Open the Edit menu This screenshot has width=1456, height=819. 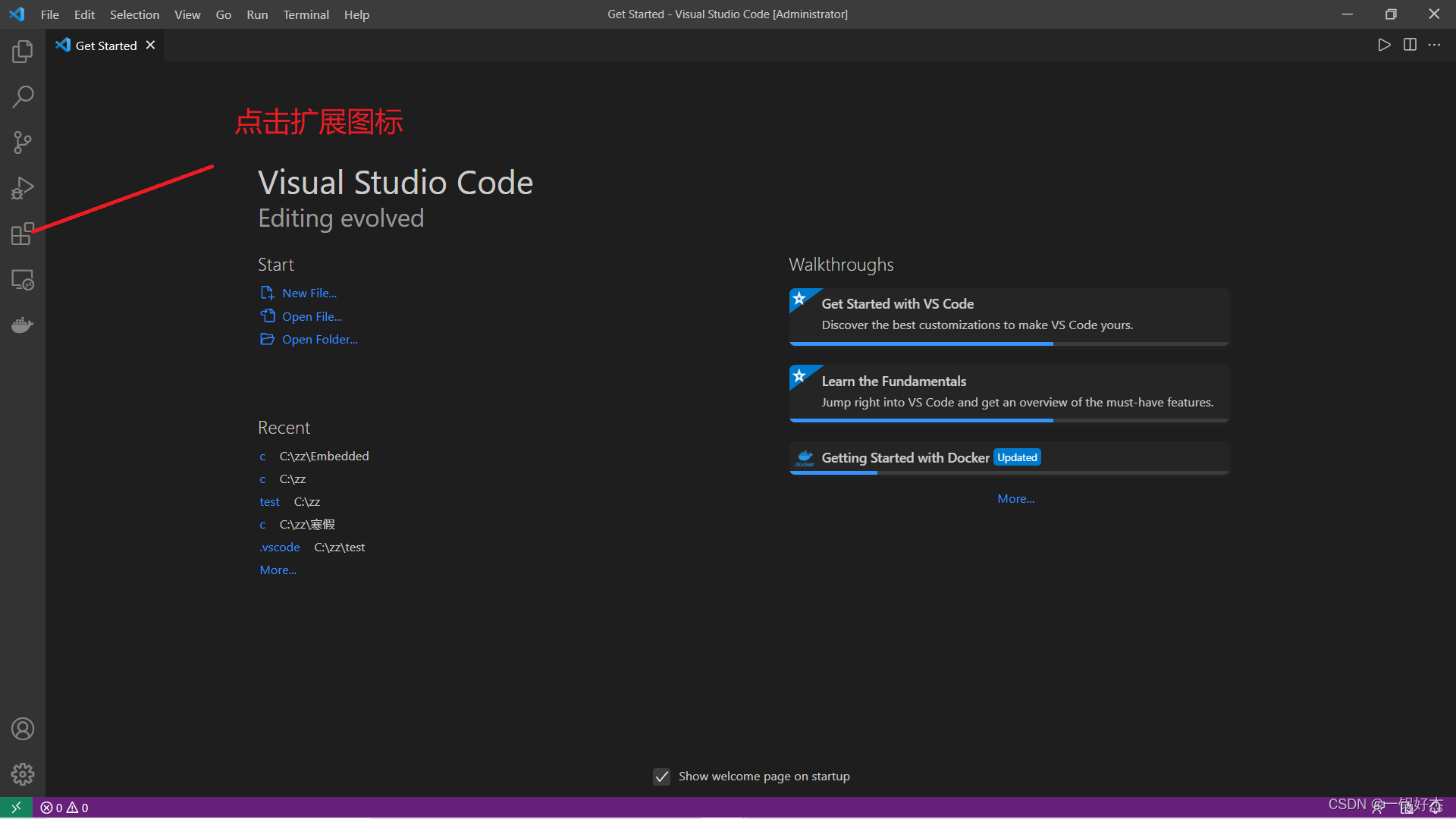pos(84,14)
